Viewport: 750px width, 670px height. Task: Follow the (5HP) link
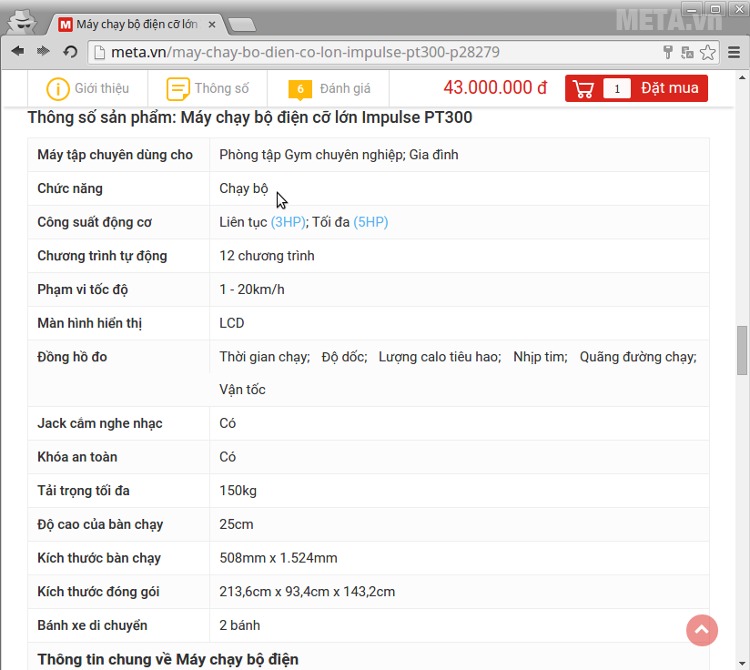[x=371, y=222]
